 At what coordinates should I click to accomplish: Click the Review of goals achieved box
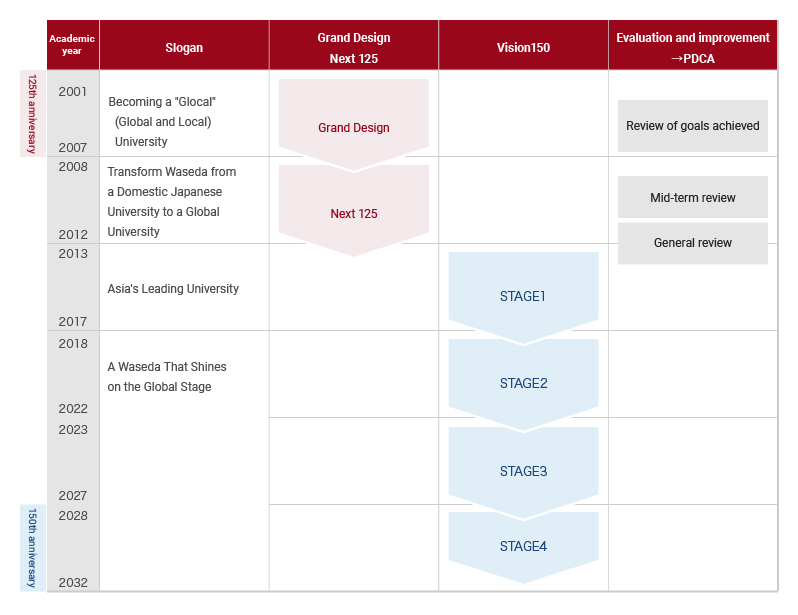693,126
